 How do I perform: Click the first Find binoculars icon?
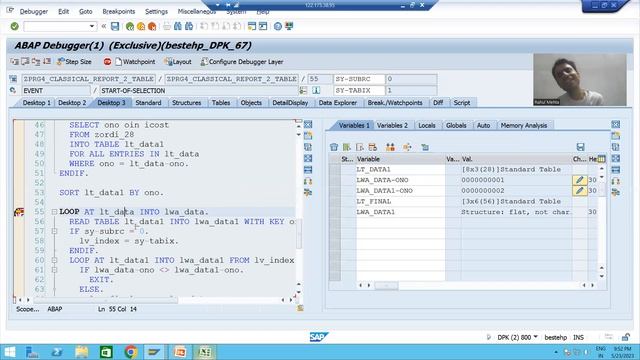click(x=178, y=27)
